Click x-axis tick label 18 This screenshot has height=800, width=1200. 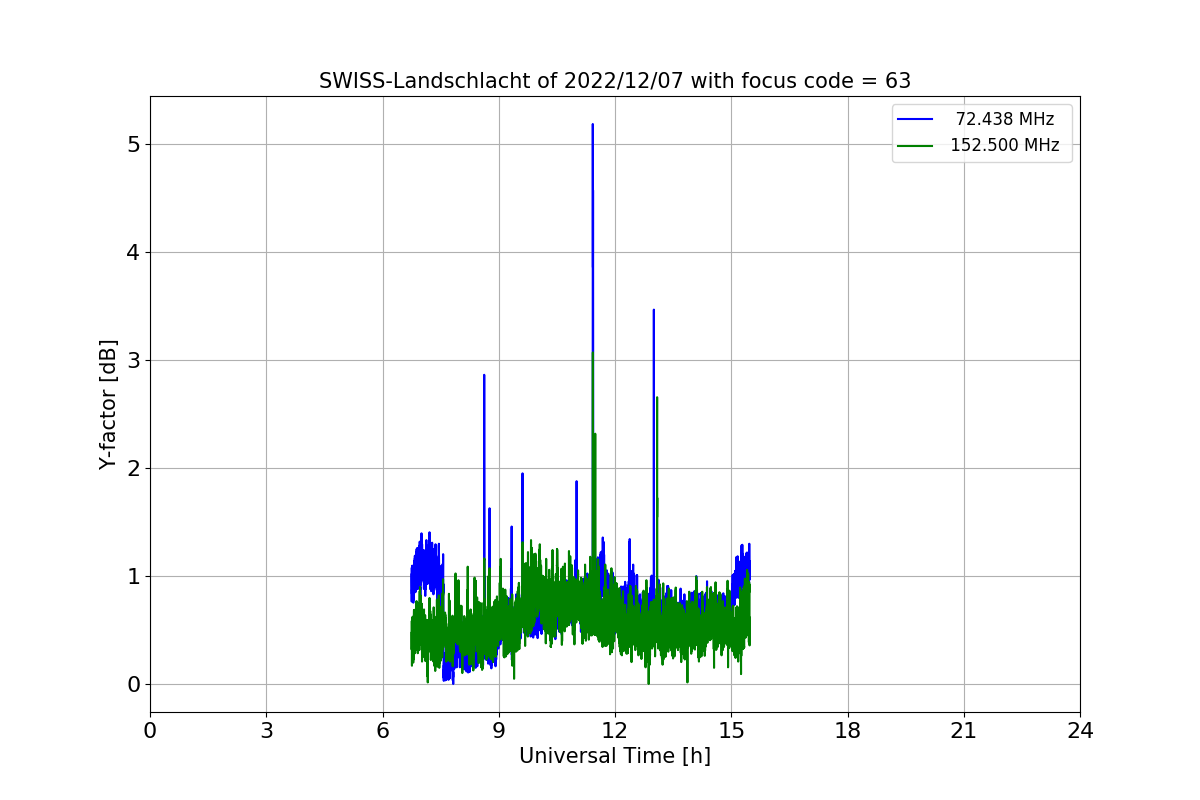[x=848, y=731]
